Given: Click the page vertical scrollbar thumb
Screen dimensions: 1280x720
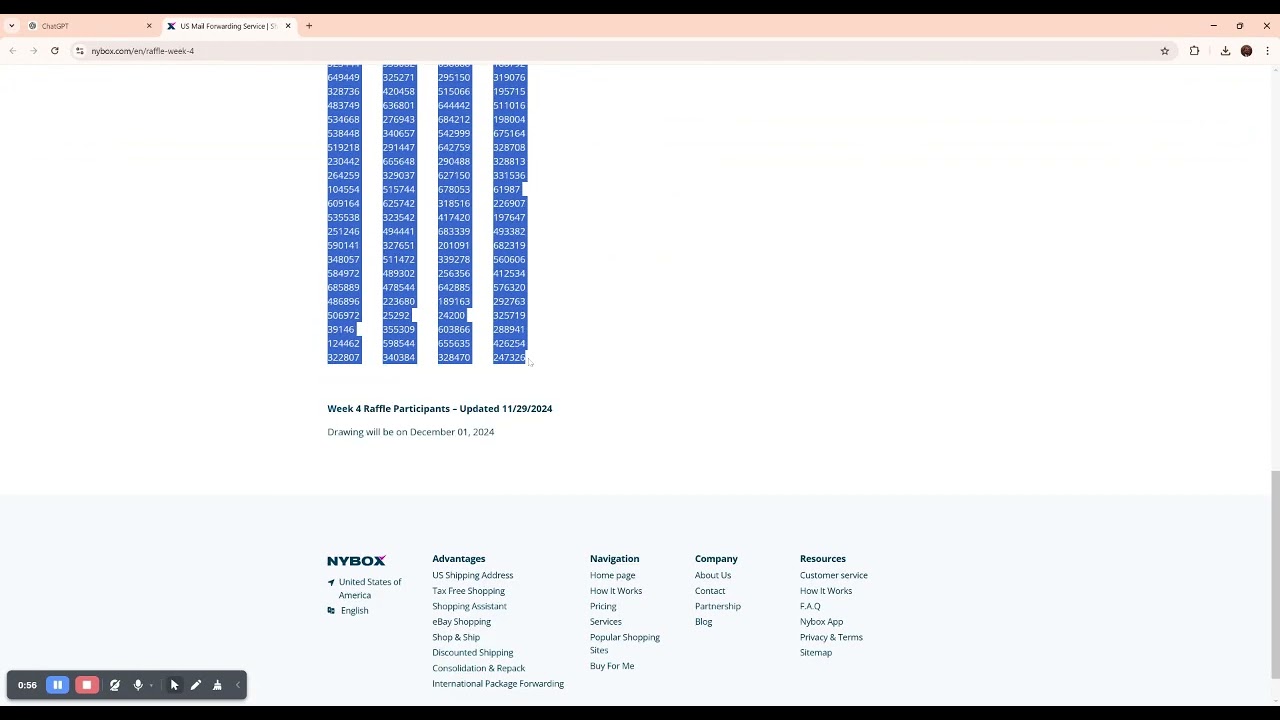Looking at the screenshot, I should click(1274, 575).
